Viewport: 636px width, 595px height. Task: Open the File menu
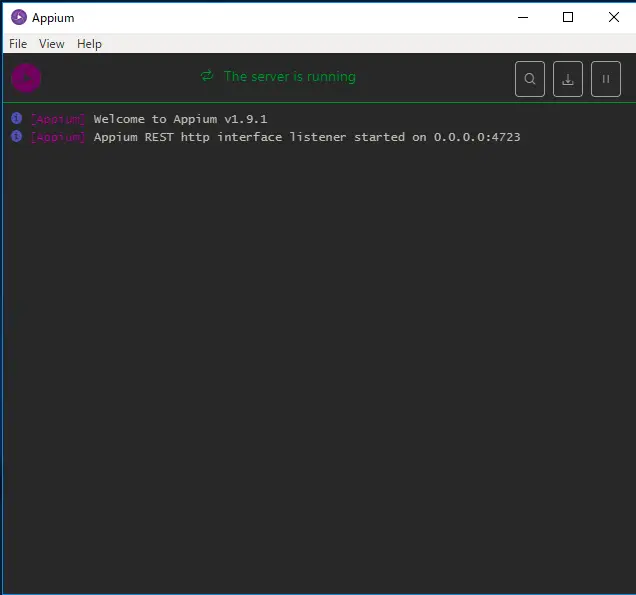point(18,44)
